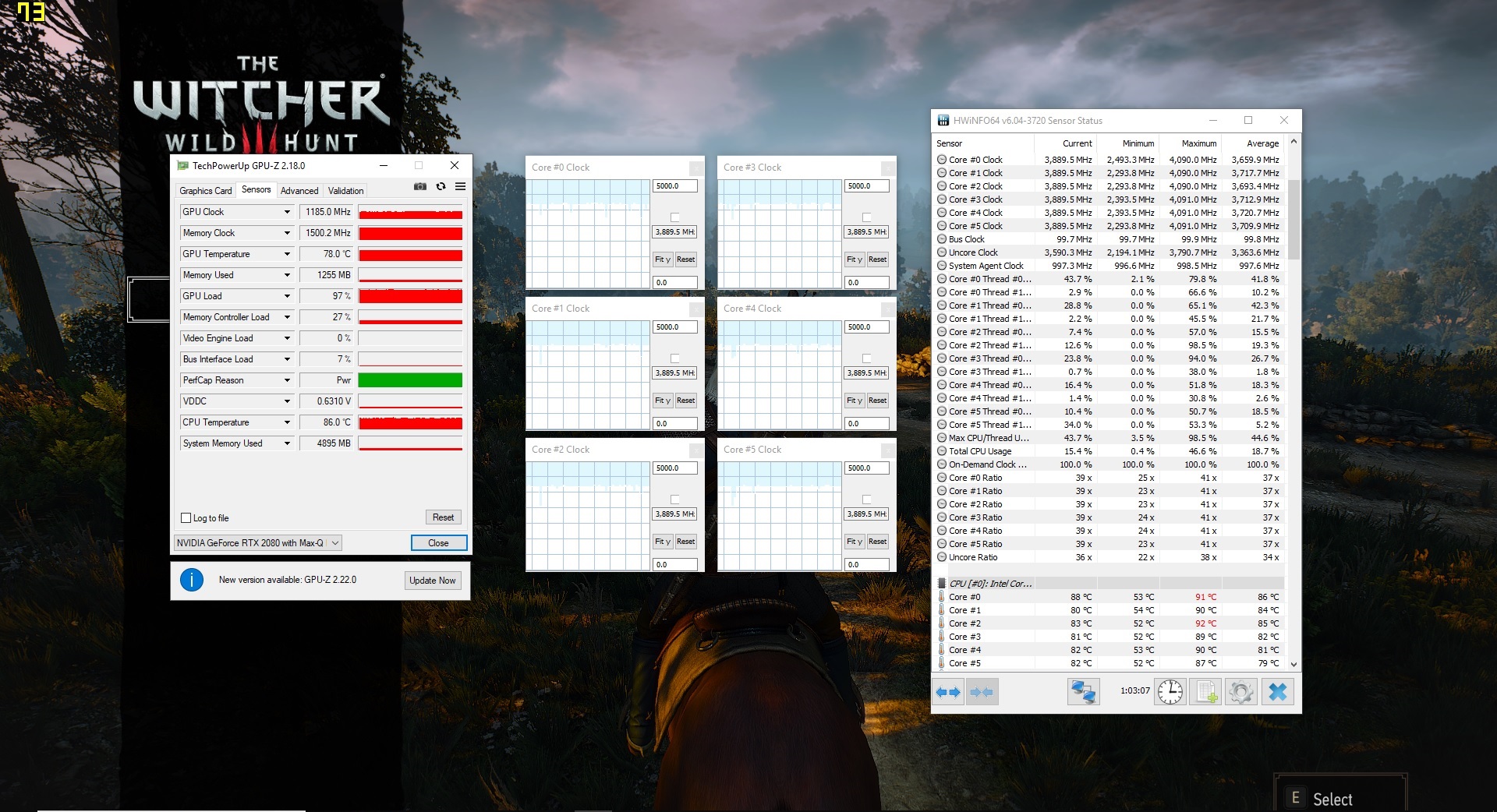Viewport: 1497px width, 812px height.
Task: Click the 0.0 min field in Core #1 Clock graph
Action: (x=674, y=424)
